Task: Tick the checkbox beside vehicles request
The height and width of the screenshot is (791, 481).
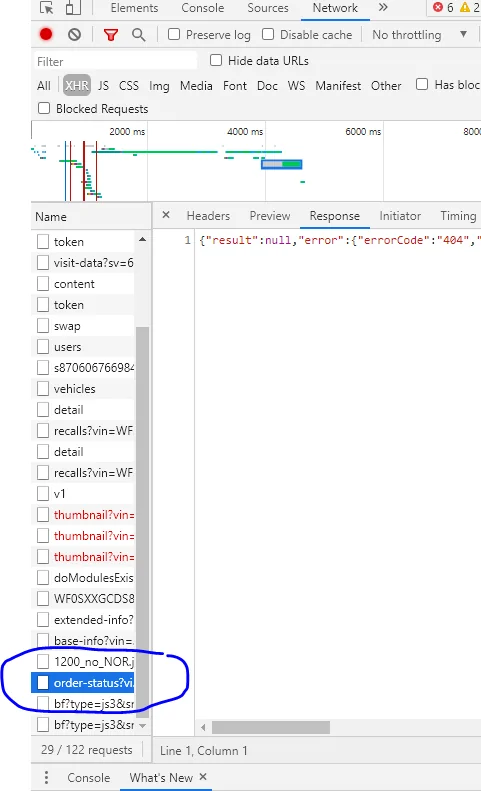Action: tap(43, 389)
